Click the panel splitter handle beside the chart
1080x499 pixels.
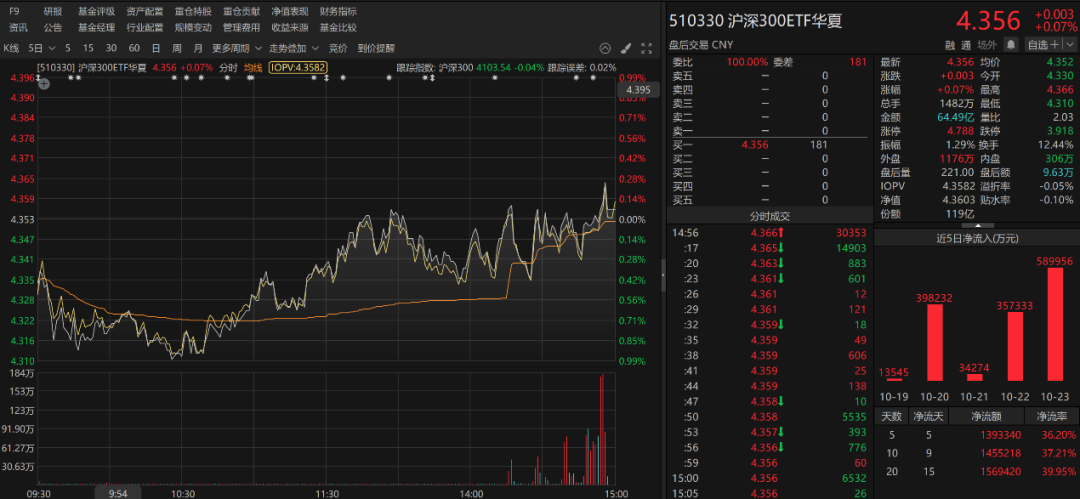pyautogui.click(x=663, y=276)
